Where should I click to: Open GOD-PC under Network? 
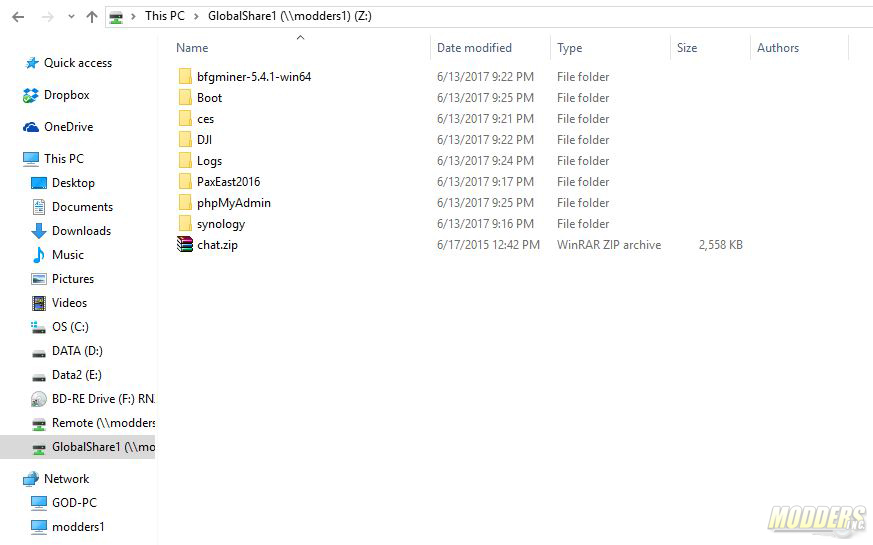click(x=74, y=503)
